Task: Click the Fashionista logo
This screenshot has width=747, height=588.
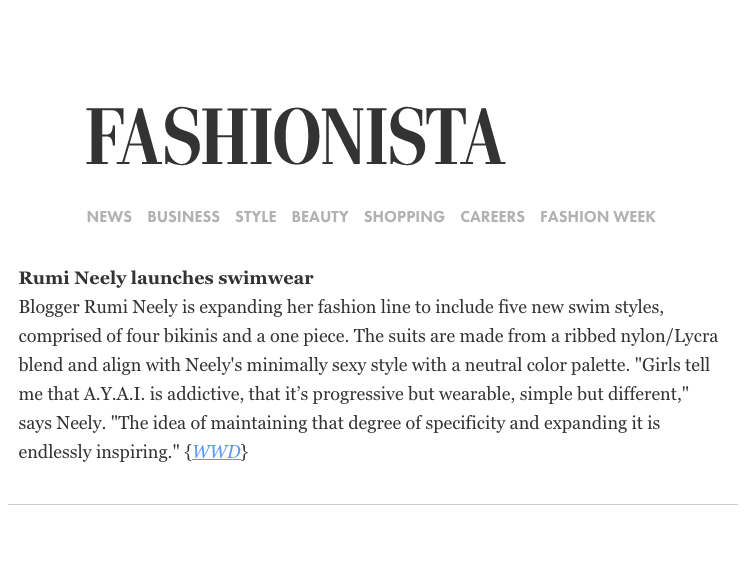Action: pos(295,137)
